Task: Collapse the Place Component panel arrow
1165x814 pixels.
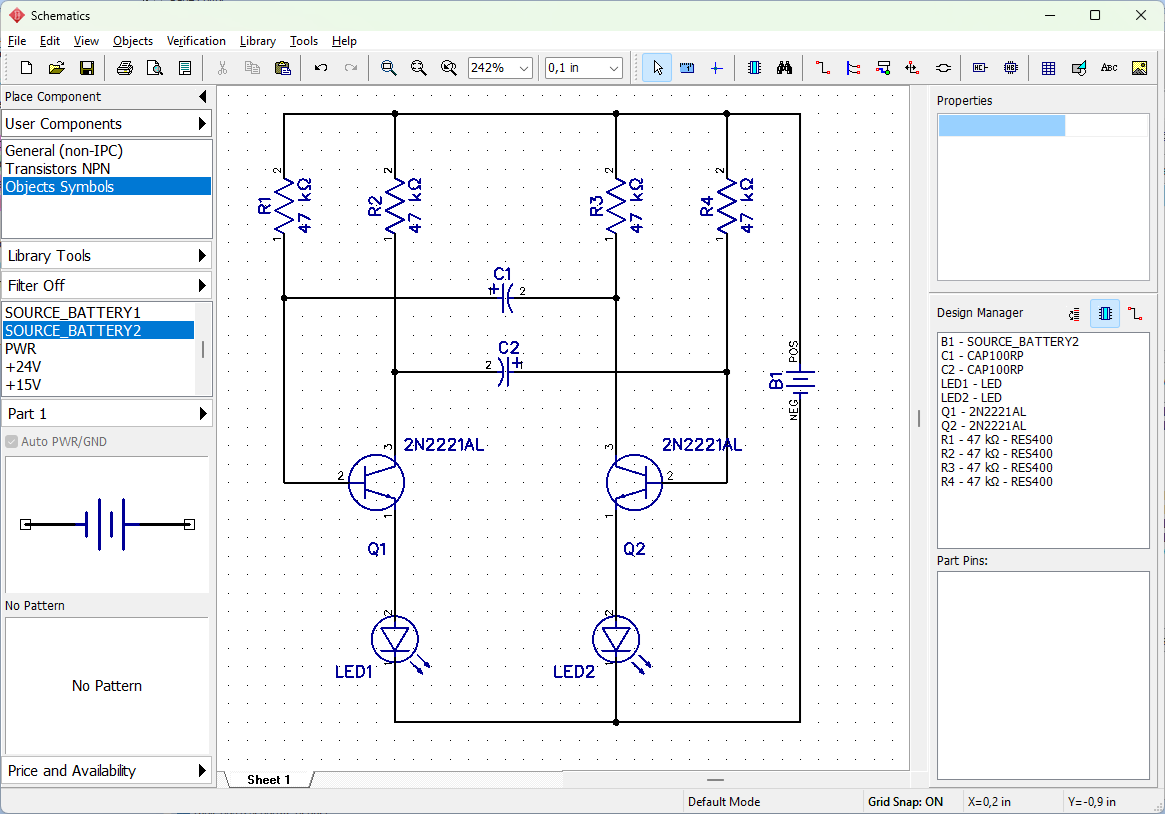Action: tap(203, 97)
